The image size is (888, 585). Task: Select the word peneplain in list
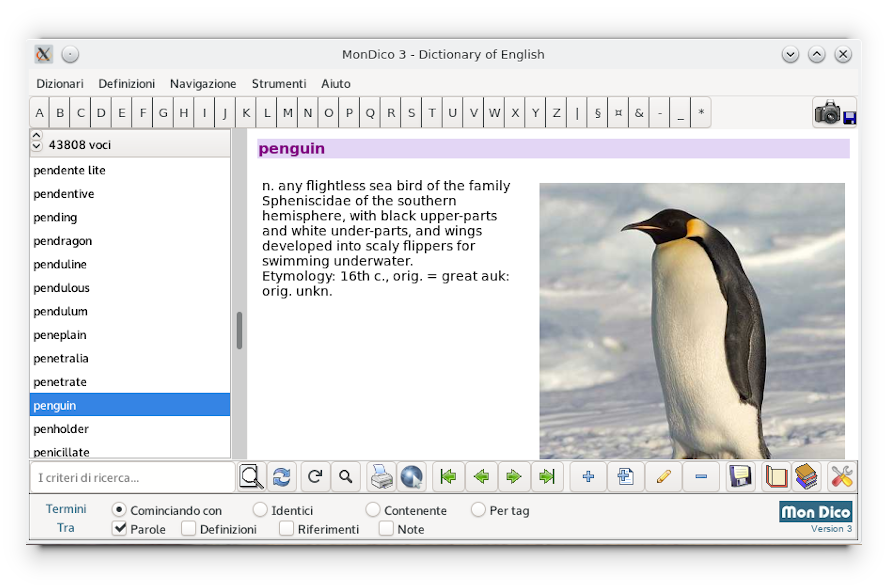[130, 335]
